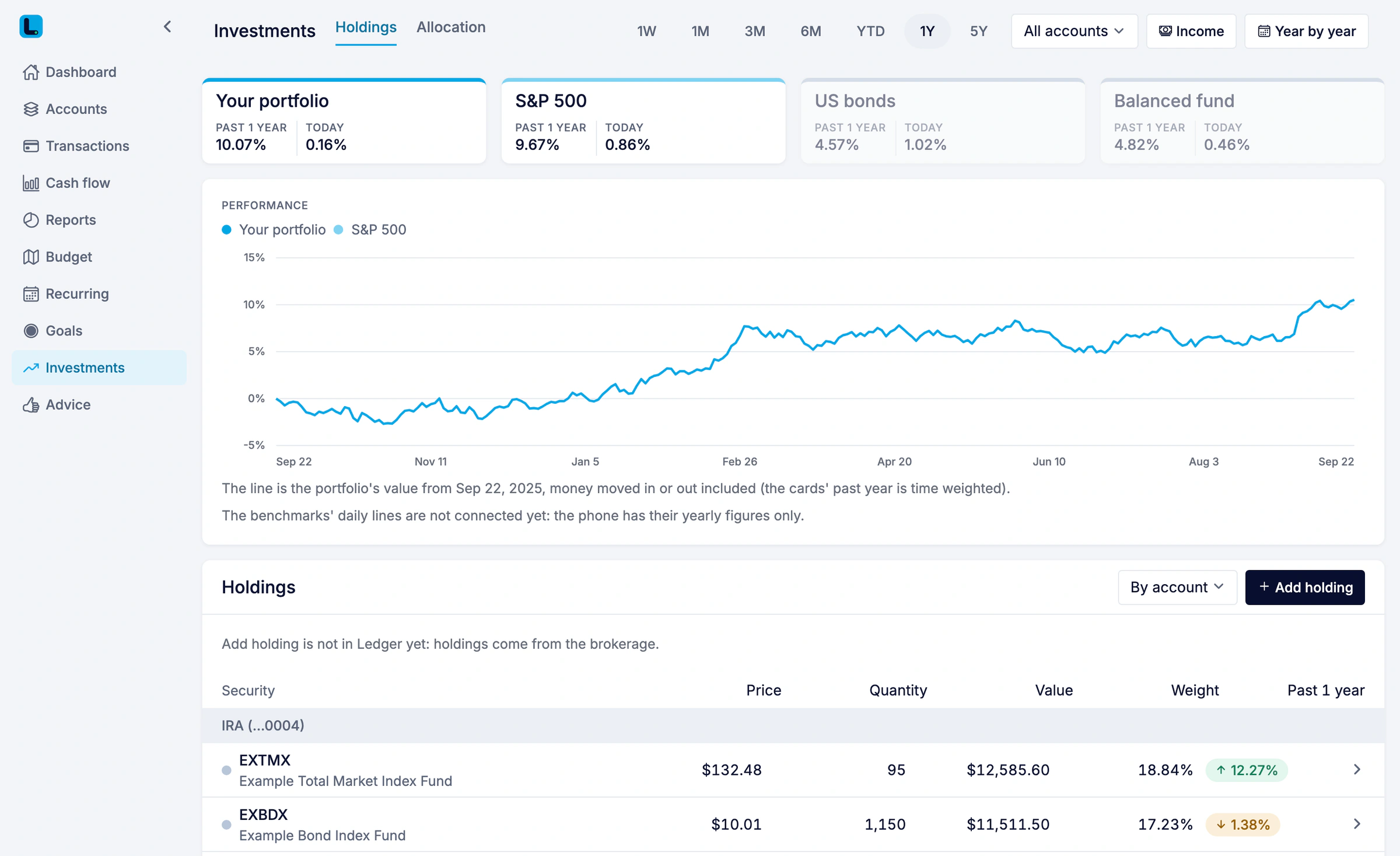
Task: Click the S&P 500 legend dot
Action: click(x=338, y=230)
